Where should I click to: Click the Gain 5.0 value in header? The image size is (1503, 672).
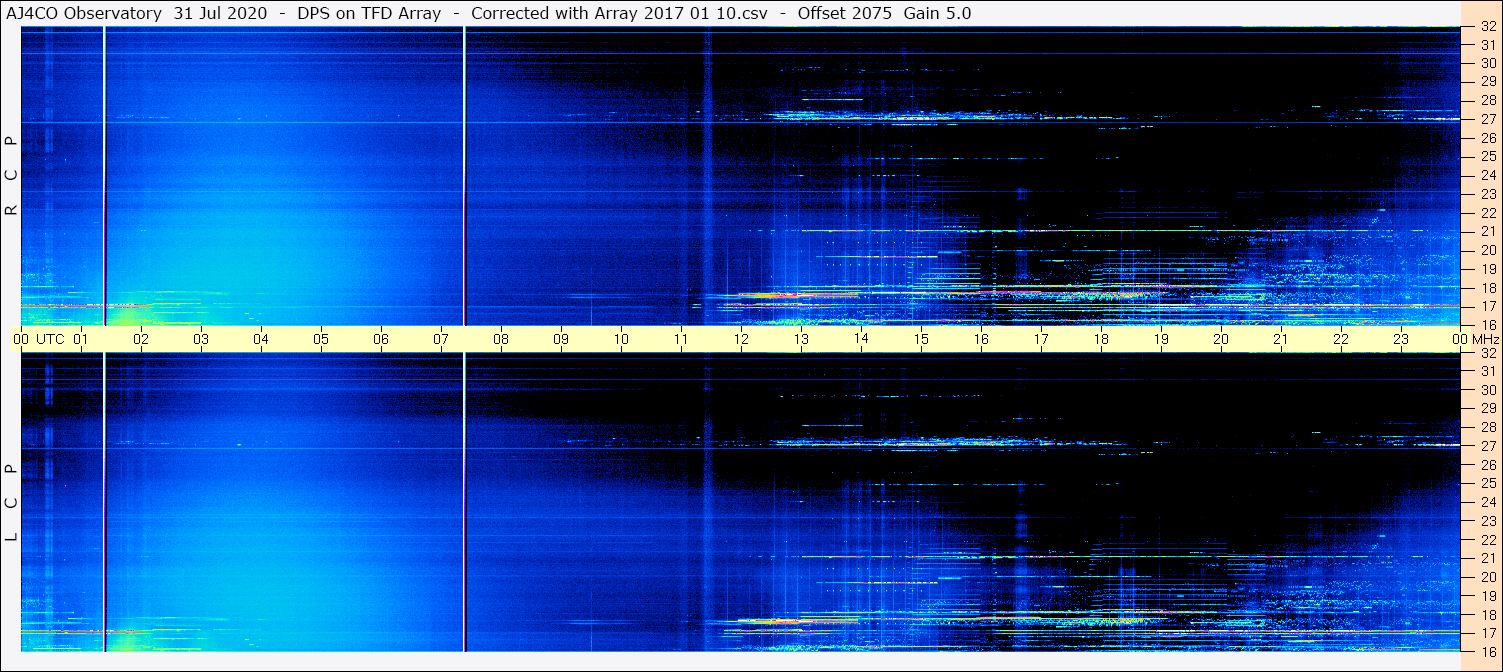[x=937, y=13]
